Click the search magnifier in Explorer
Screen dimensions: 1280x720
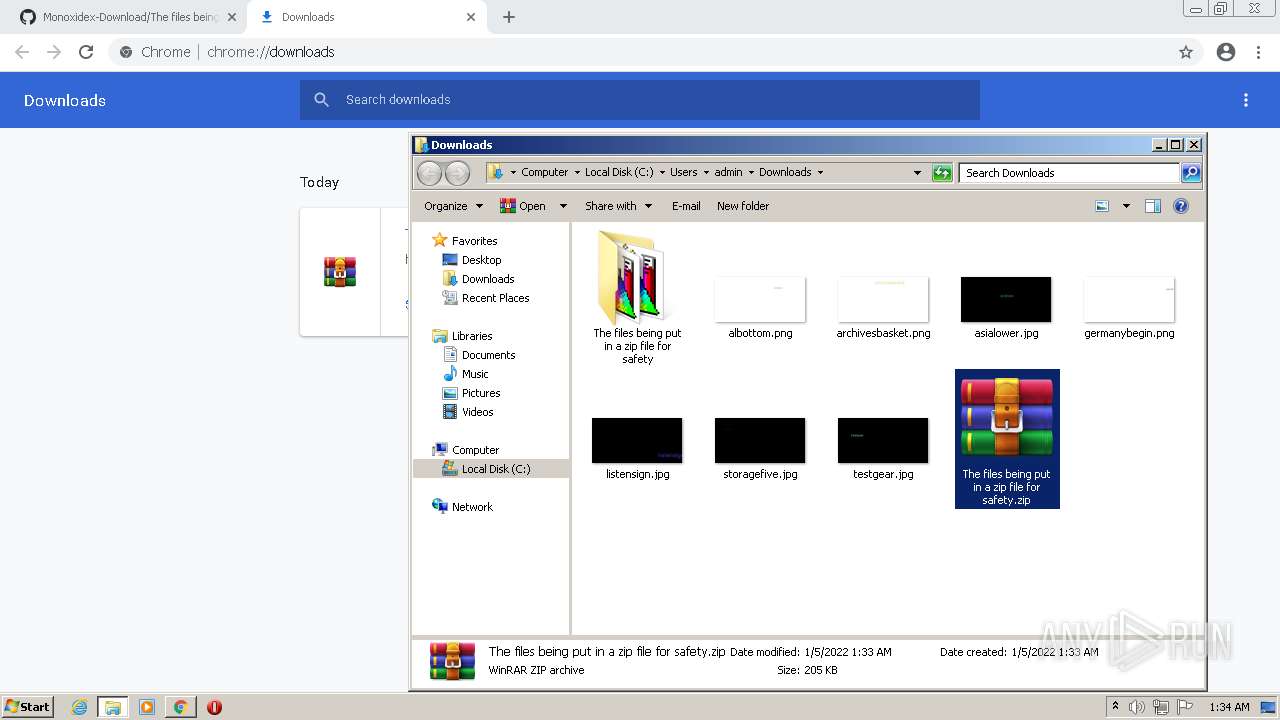coord(1191,173)
